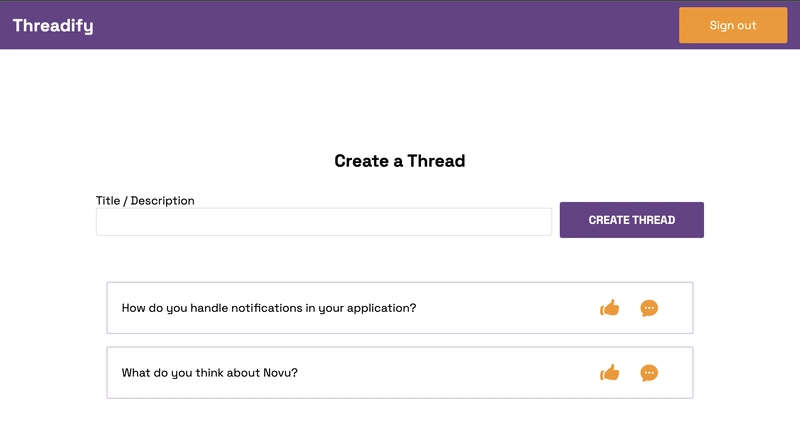This screenshot has height=445, width=800.
Task: Give a thumbs-up to the Novu thread
Action: tap(609, 373)
